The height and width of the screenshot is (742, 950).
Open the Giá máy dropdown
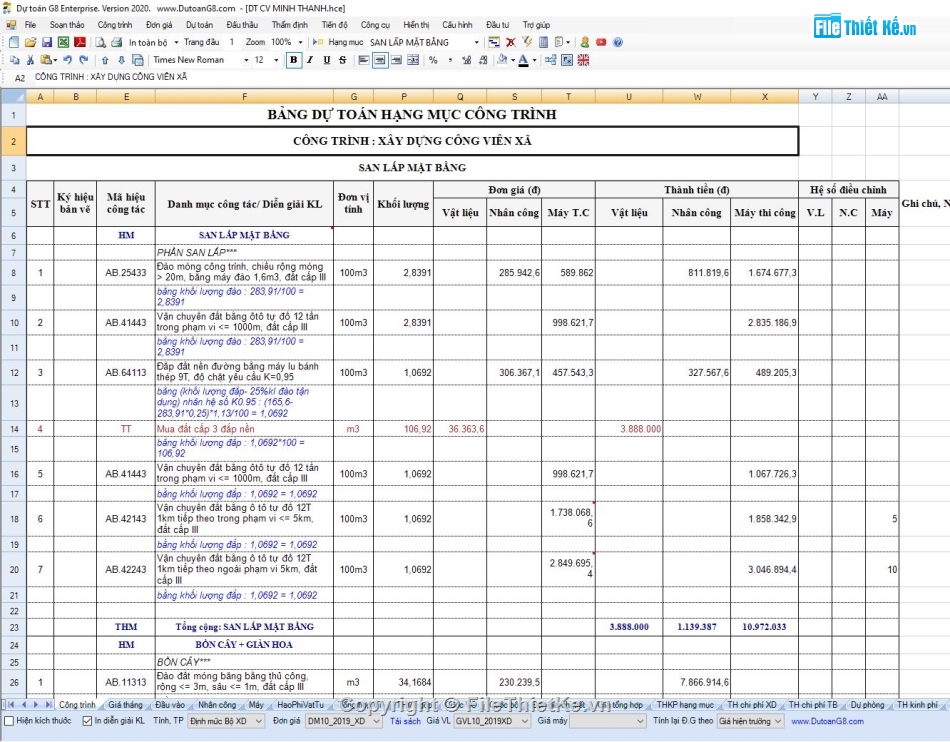[x=608, y=721]
